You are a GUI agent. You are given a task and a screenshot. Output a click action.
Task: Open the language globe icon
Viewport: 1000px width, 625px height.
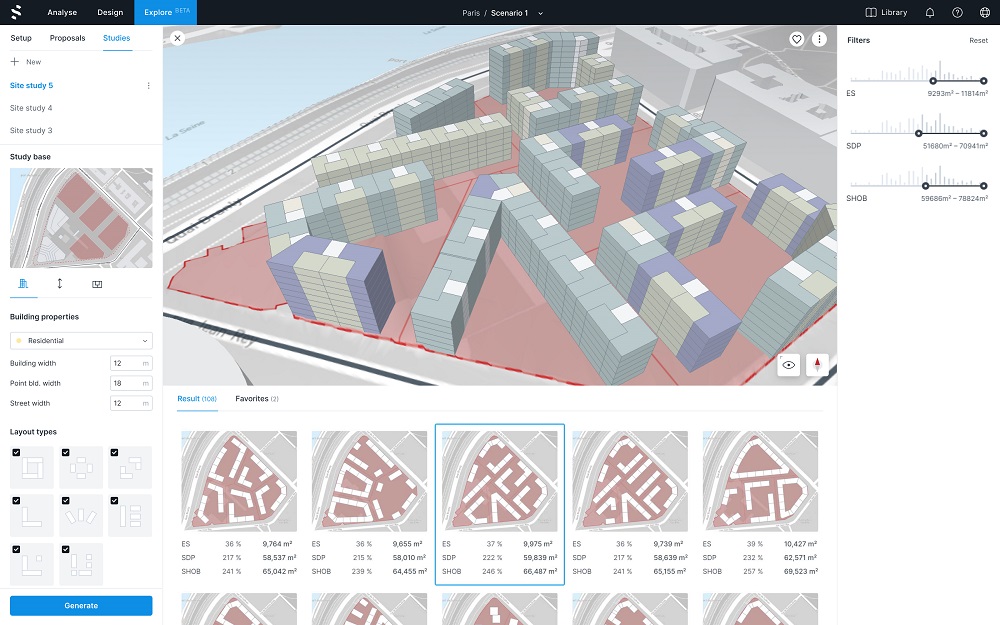pyautogui.click(x=984, y=12)
